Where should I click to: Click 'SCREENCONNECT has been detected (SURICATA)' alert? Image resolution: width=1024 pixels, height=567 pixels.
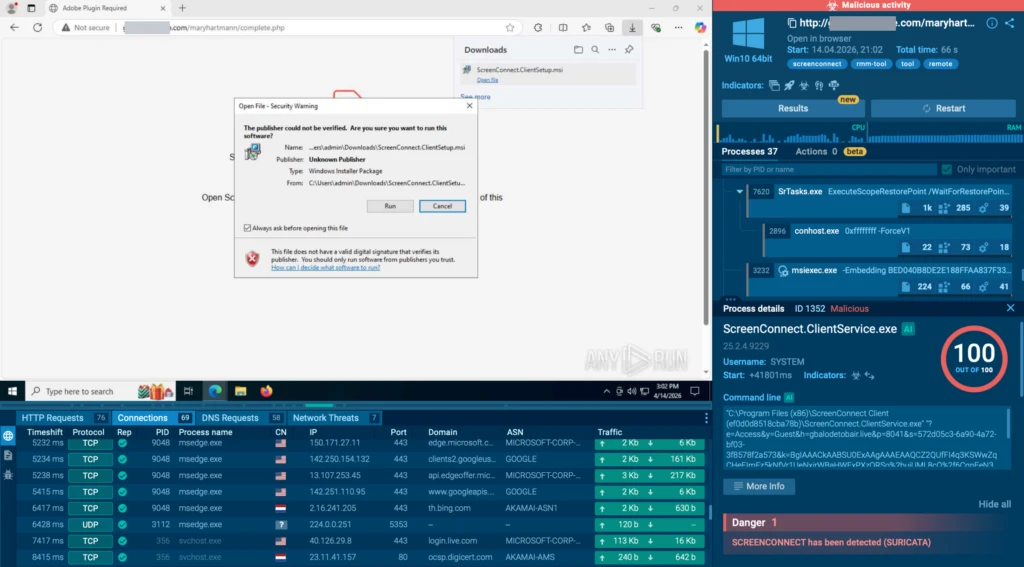point(831,542)
